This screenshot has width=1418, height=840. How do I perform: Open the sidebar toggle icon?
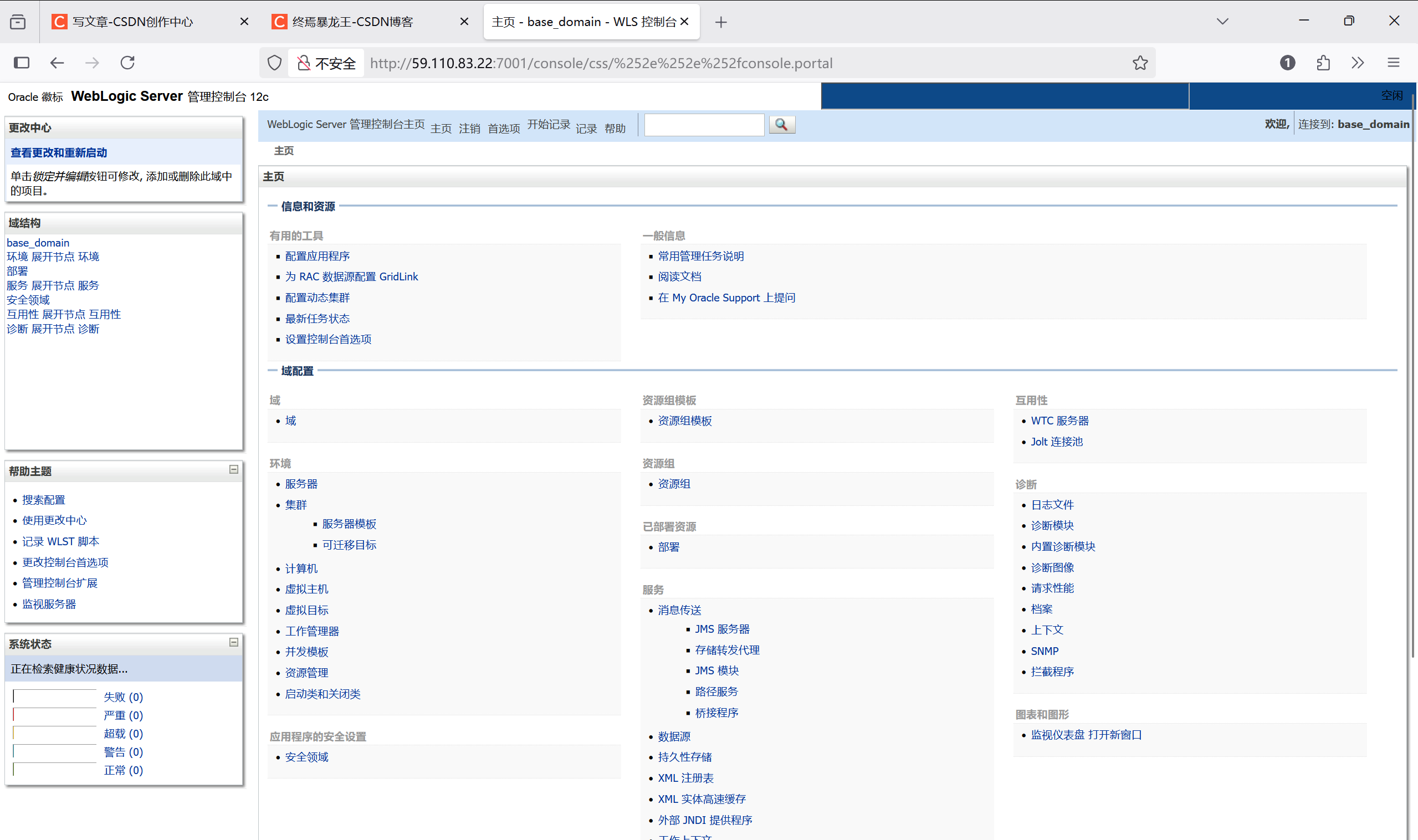pyautogui.click(x=22, y=63)
